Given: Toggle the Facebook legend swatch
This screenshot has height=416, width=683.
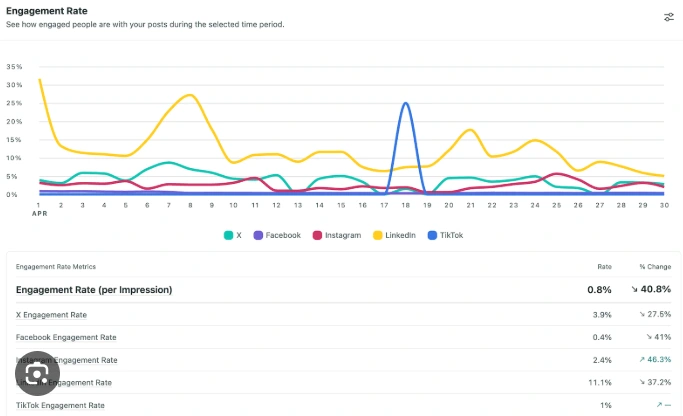Looking at the screenshot, I should point(258,236).
